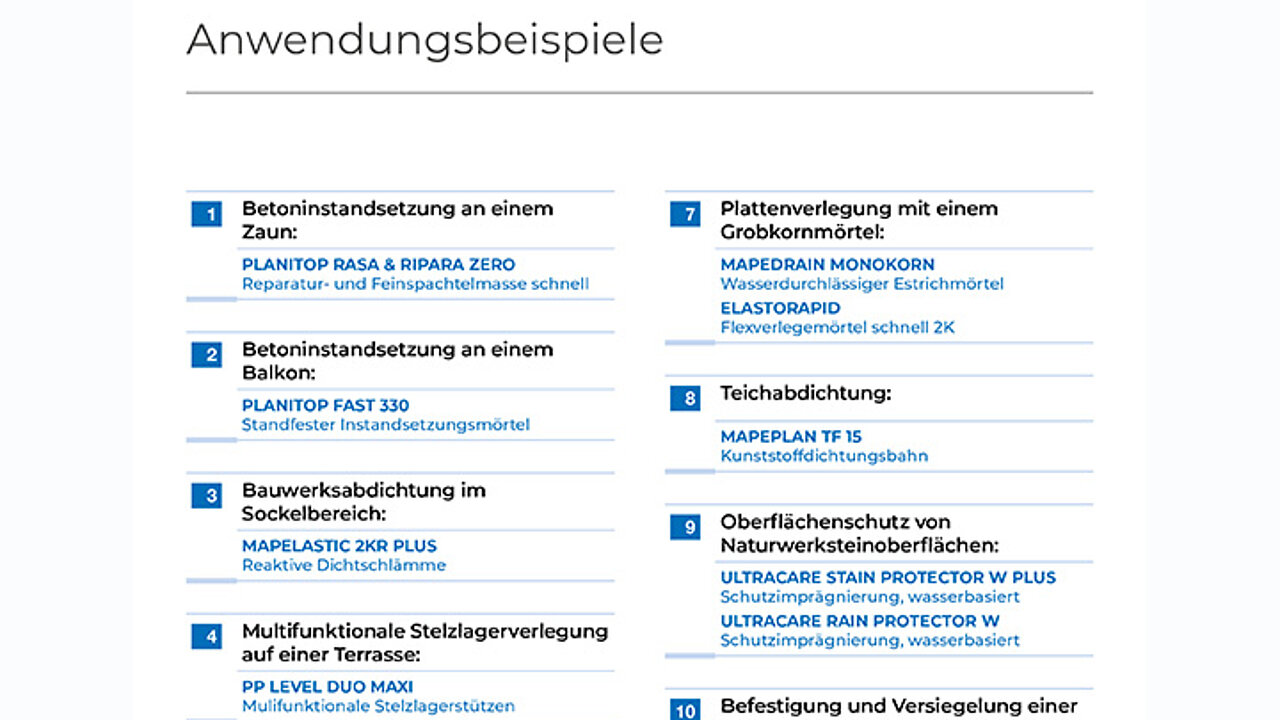Click the blue number 2 badge
Image resolution: width=1280 pixels, height=720 pixels.
(x=206, y=355)
